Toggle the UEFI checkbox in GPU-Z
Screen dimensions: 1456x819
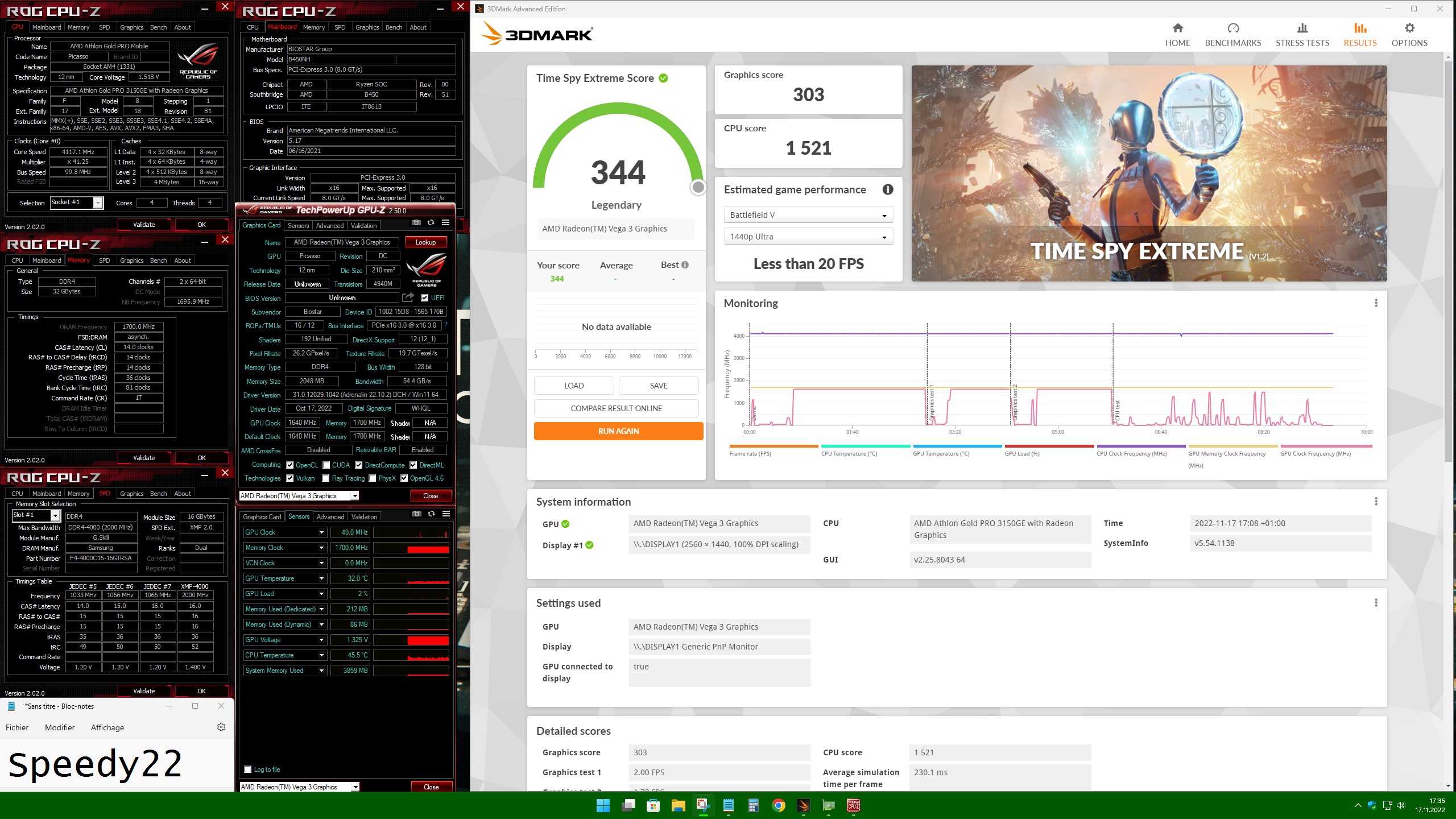coord(425,298)
